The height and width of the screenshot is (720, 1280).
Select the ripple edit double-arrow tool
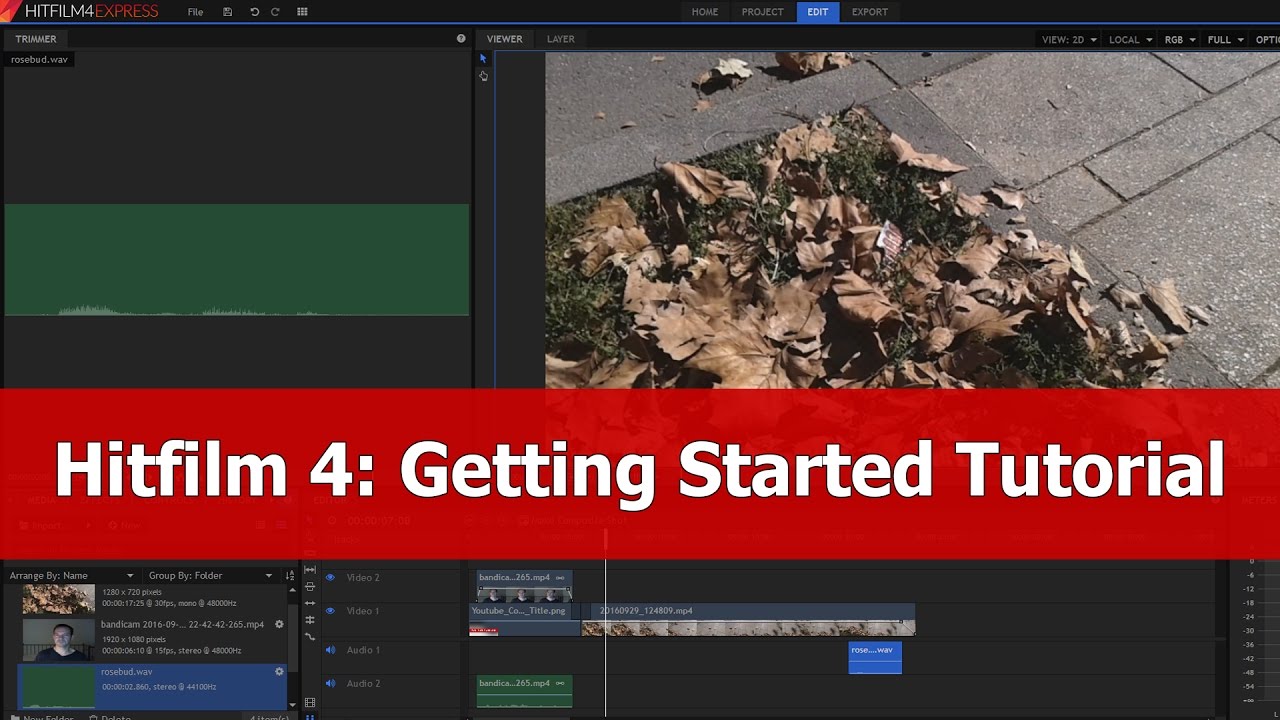tap(310, 603)
